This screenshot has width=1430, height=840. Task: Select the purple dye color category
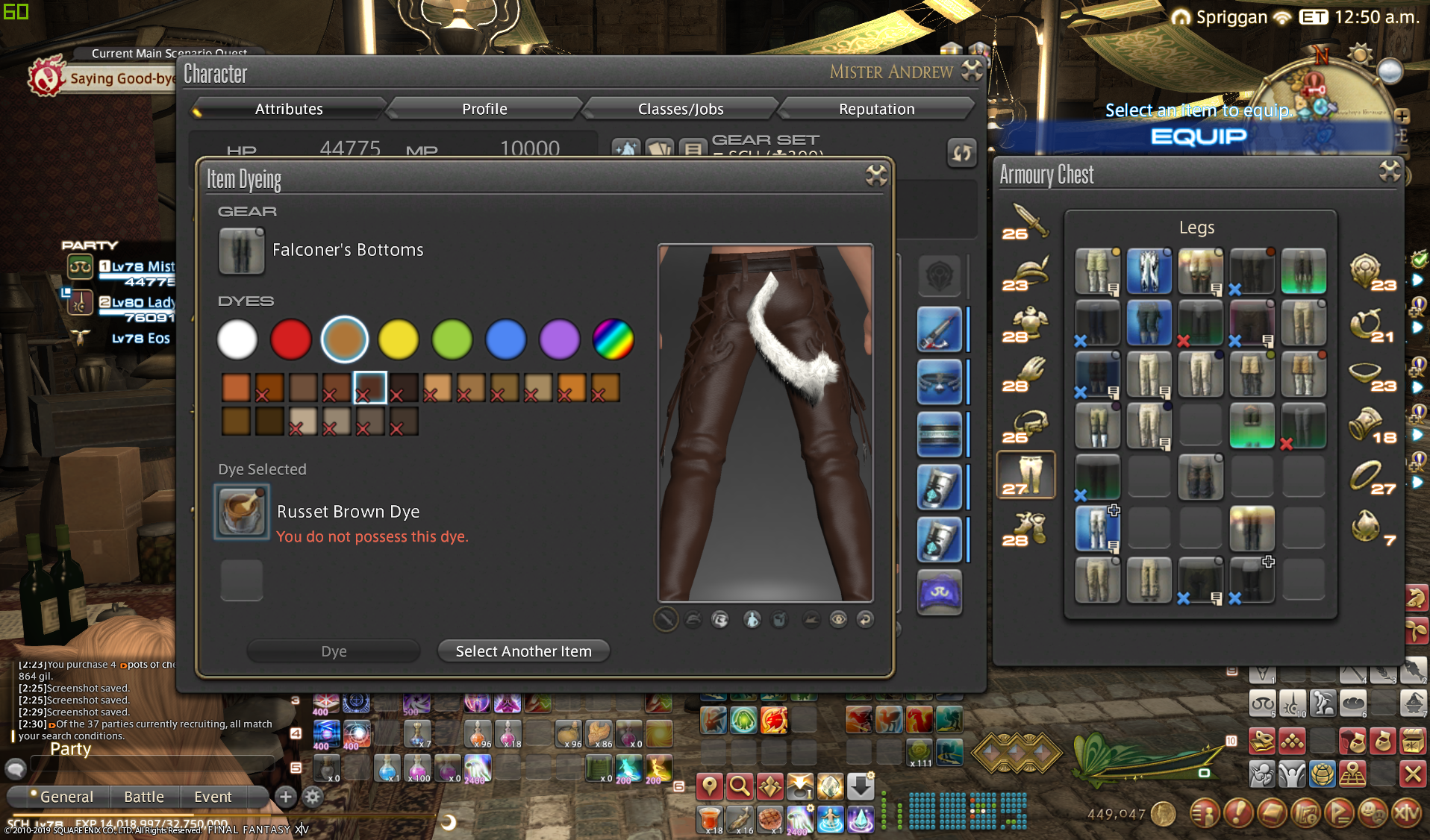[560, 339]
